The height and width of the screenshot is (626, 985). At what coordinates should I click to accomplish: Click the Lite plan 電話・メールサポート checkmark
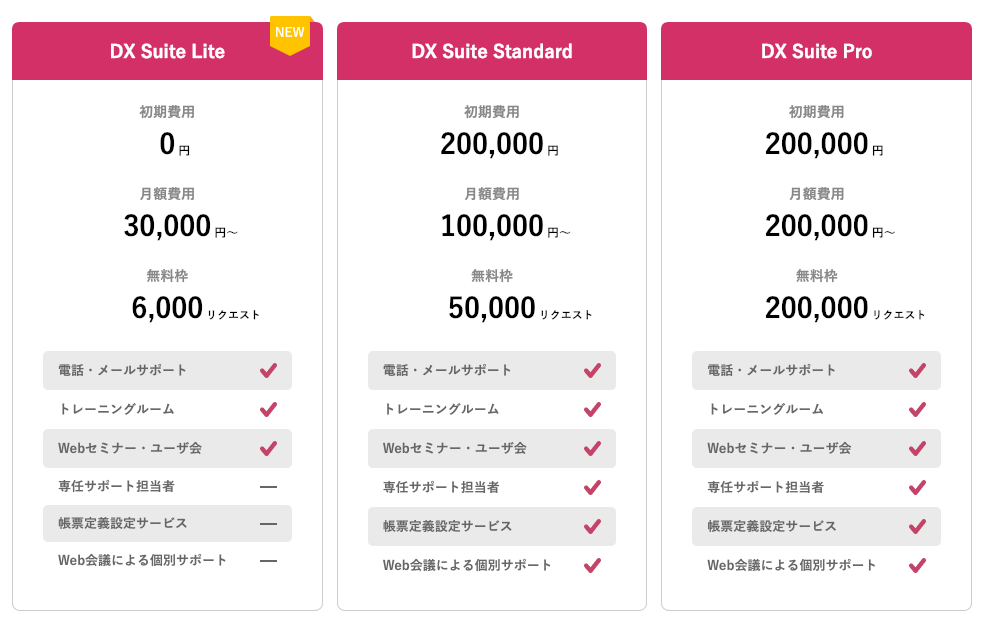pos(268,370)
